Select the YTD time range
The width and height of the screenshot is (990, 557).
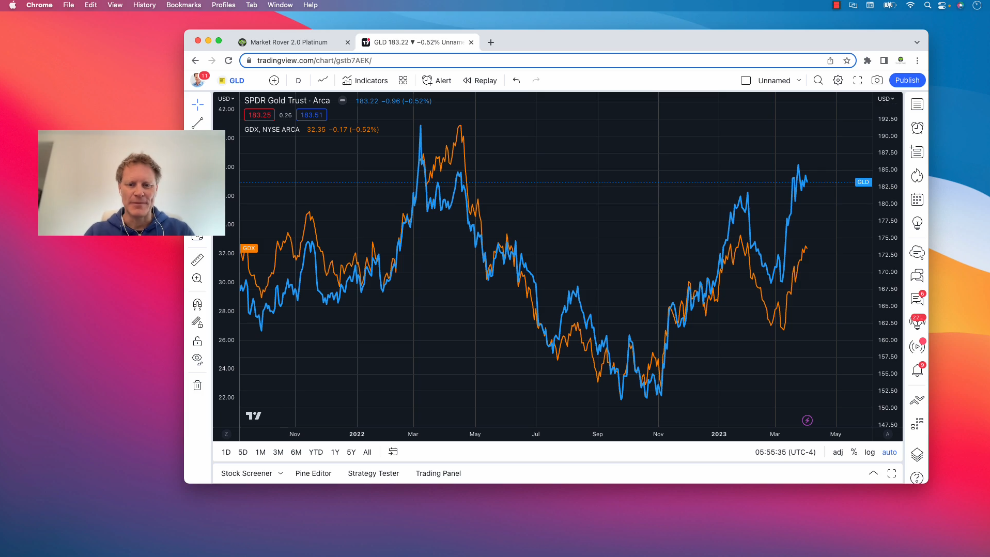(x=315, y=452)
